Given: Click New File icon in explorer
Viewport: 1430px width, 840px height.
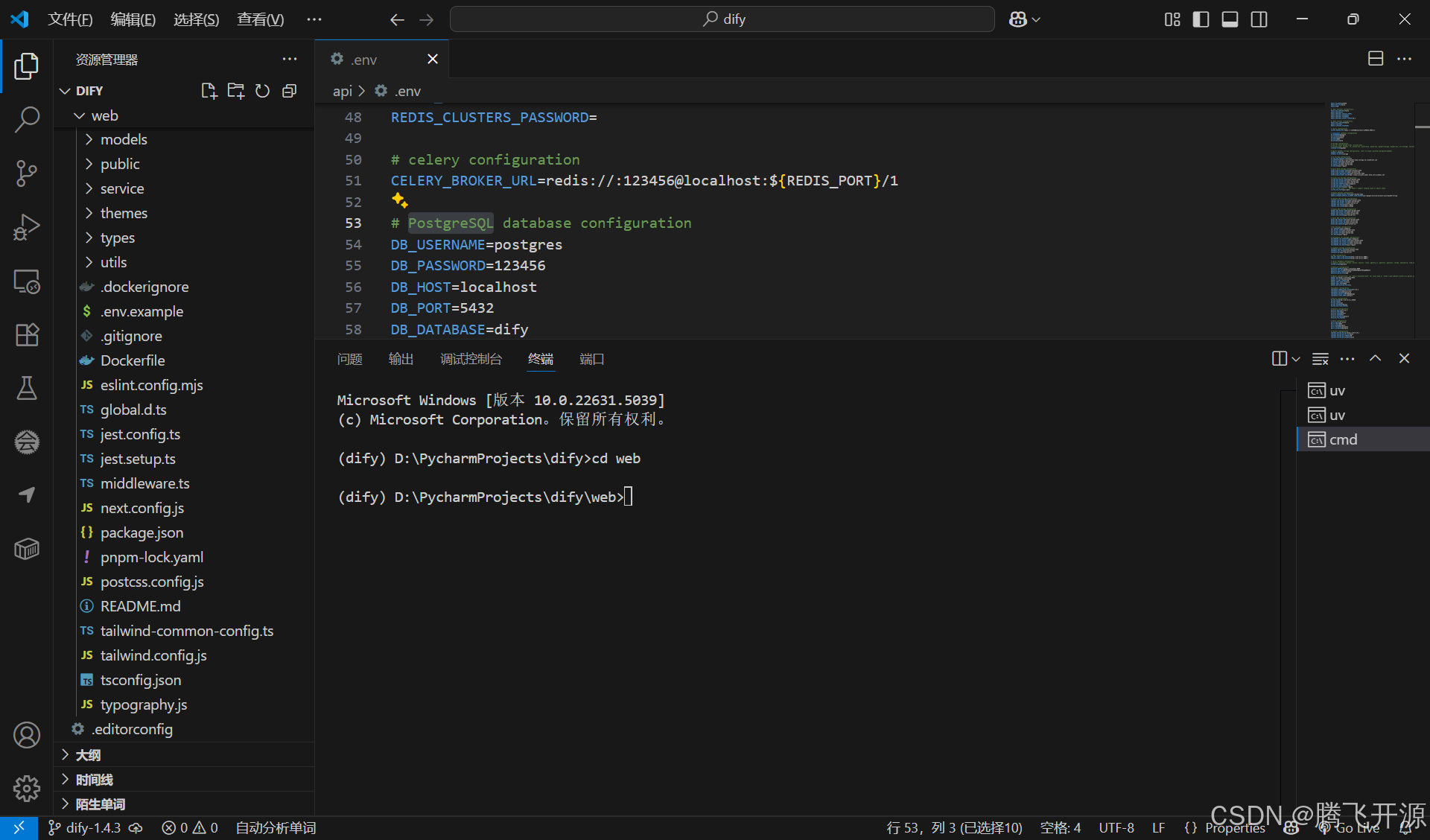Looking at the screenshot, I should (209, 91).
